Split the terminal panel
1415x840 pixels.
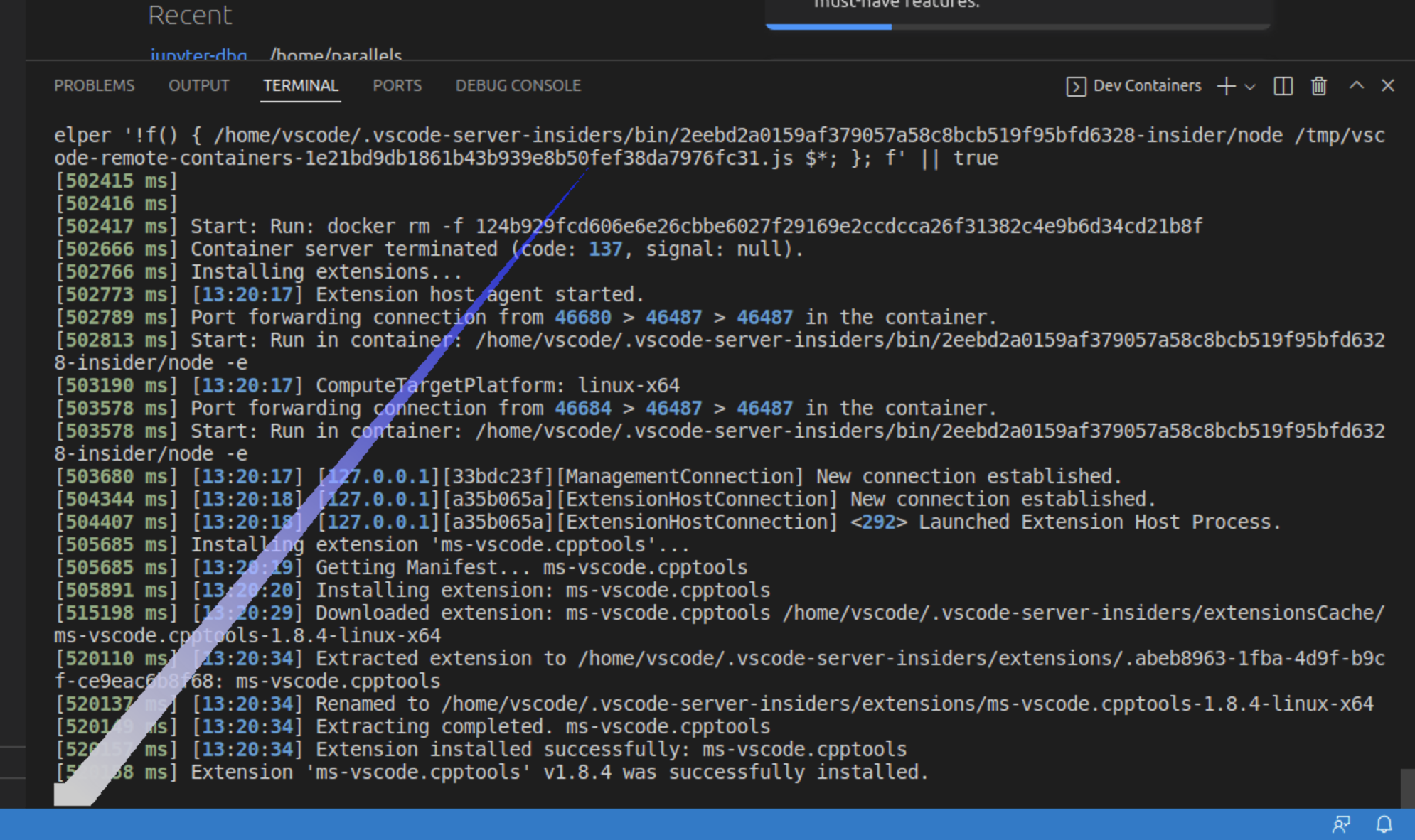click(1283, 86)
